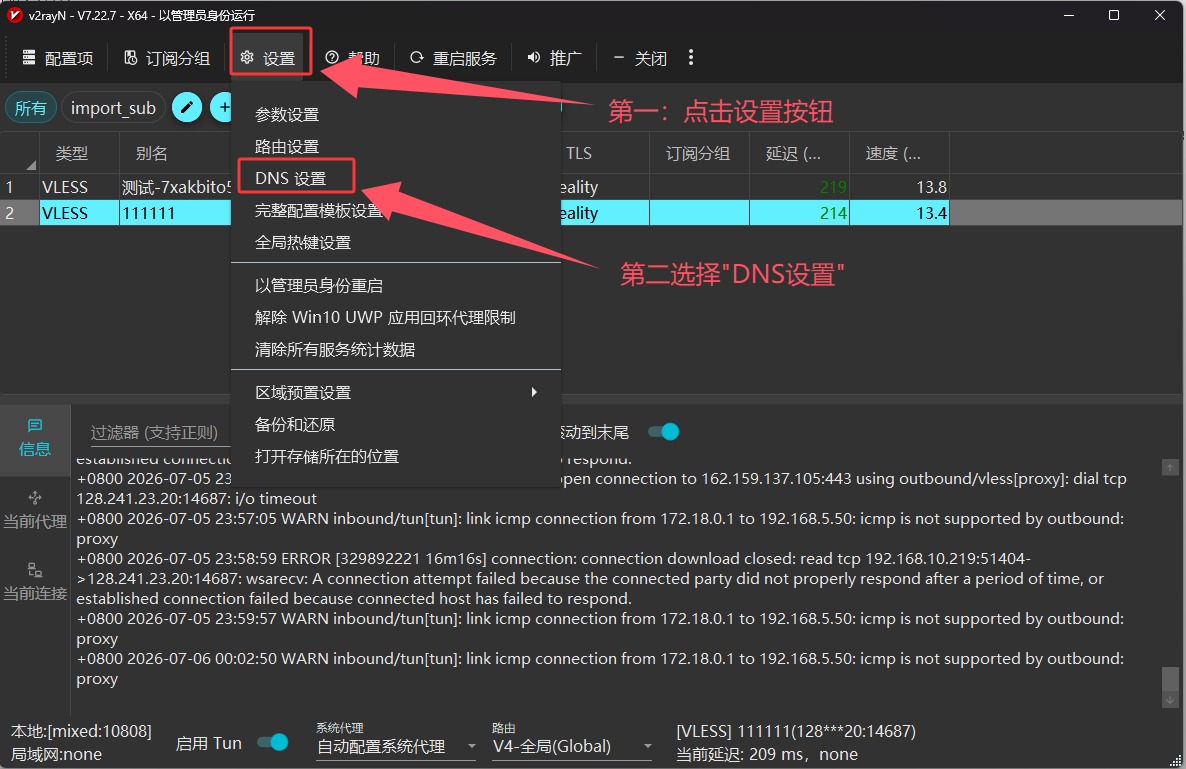Click the 设置 gear button
The width and height of the screenshot is (1186, 769).
268,58
